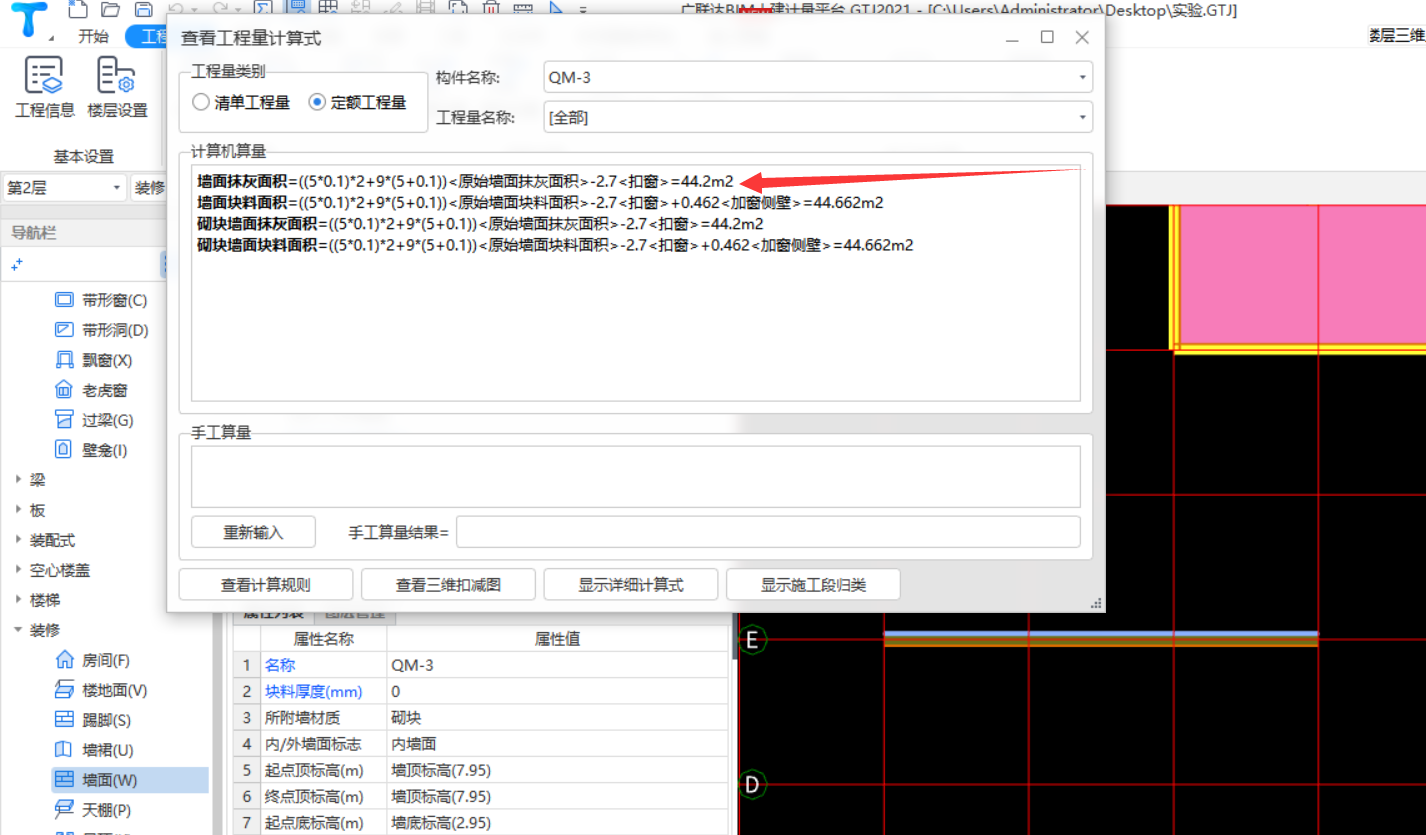Click inside the 手工算量 text area
This screenshot has width=1426, height=835.
636,476
